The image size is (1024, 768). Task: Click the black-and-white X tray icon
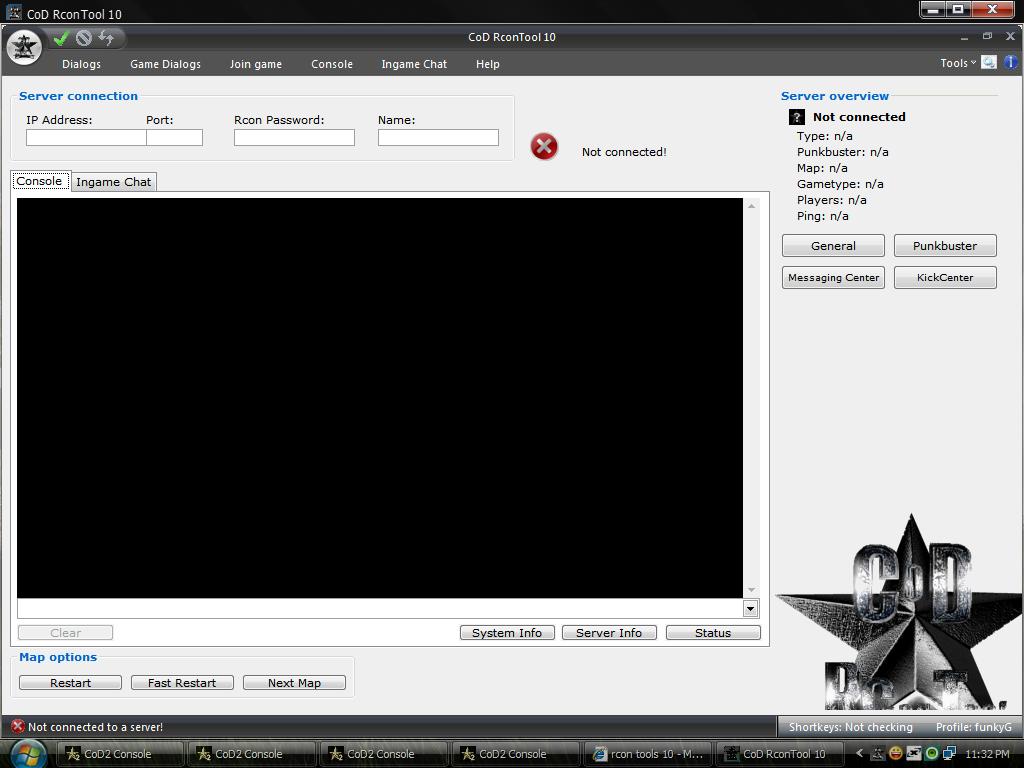coord(914,753)
